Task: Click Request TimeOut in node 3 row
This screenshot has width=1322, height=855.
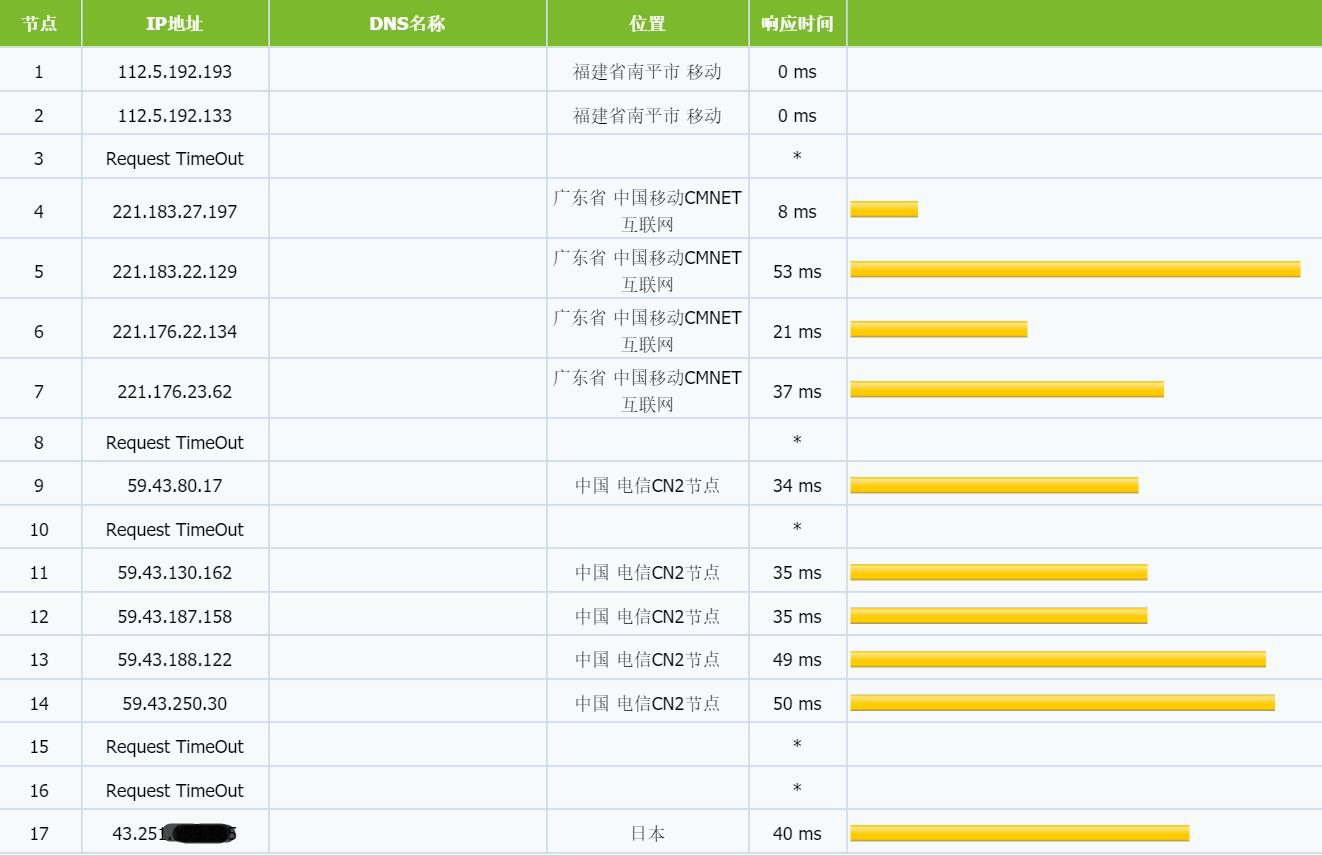Action: click(175, 159)
